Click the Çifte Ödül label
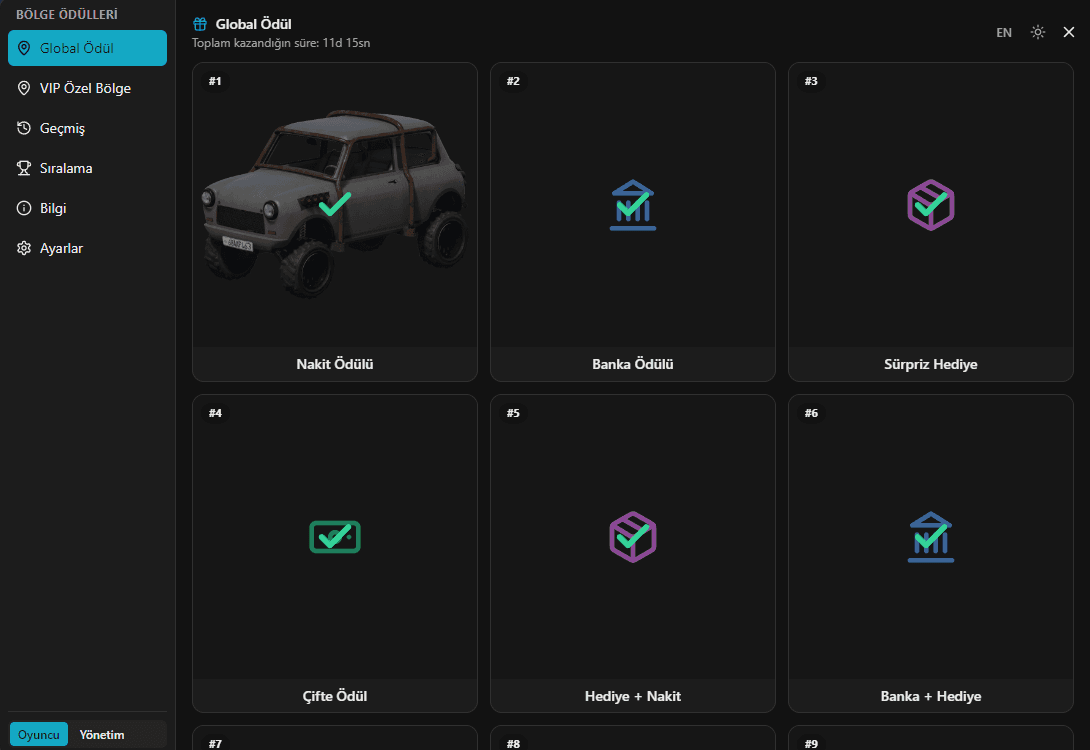 [x=335, y=696]
